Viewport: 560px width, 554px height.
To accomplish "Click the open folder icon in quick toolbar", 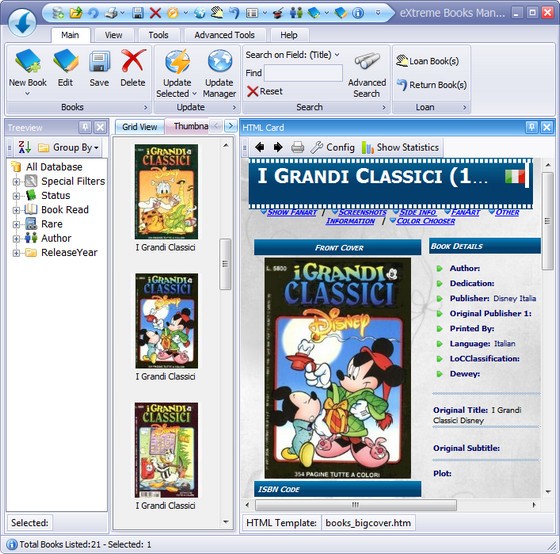I will pyautogui.click(x=76, y=13).
